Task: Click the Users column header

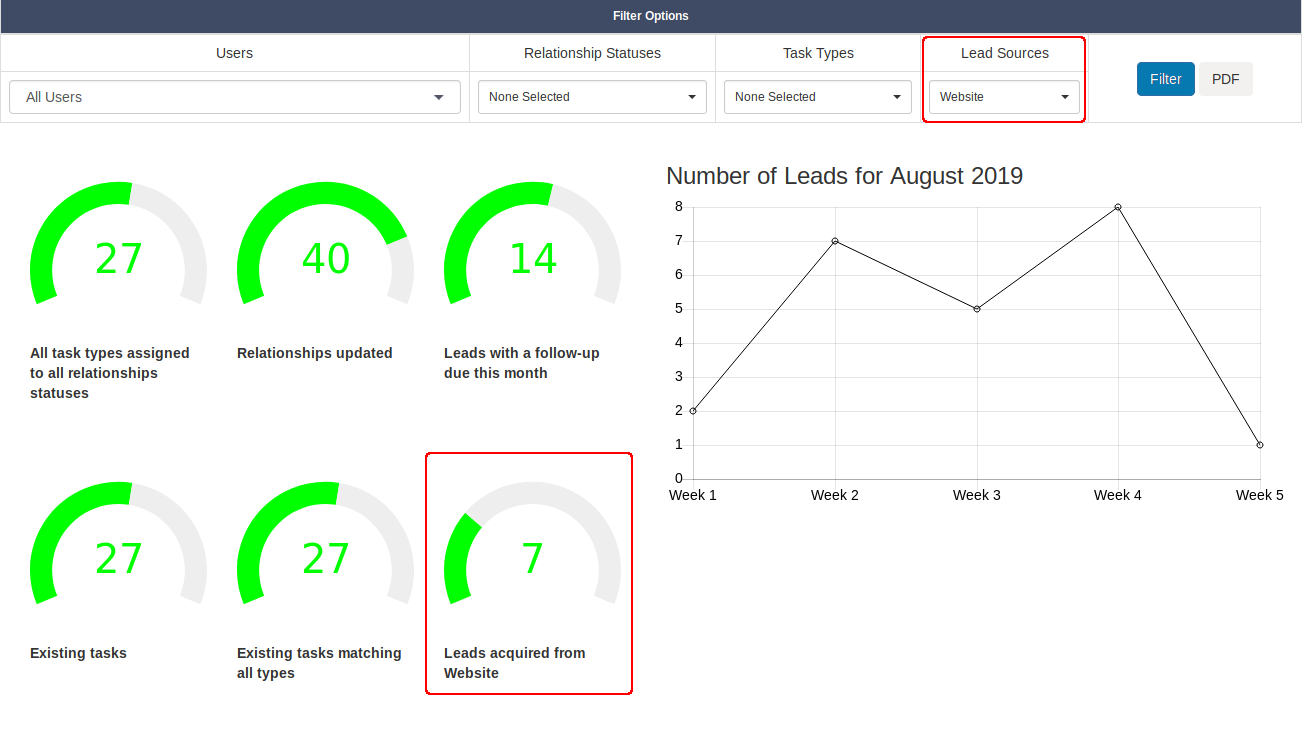Action: pyautogui.click(x=234, y=53)
